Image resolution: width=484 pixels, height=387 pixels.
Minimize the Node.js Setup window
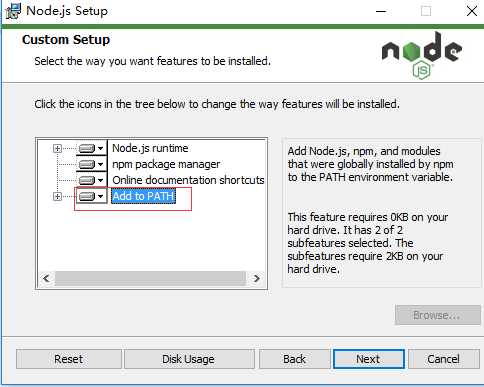[381, 11]
